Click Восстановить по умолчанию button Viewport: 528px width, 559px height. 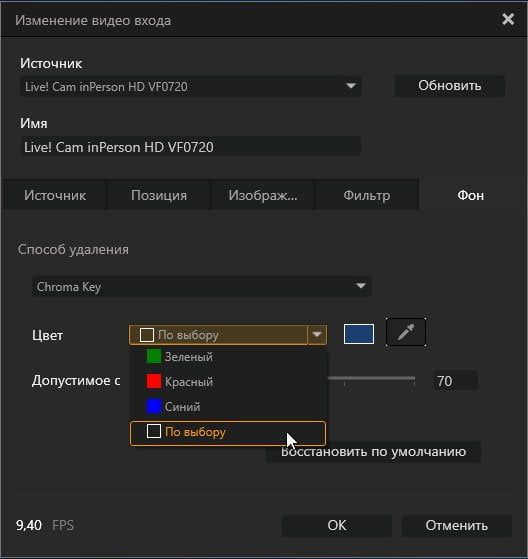373,452
